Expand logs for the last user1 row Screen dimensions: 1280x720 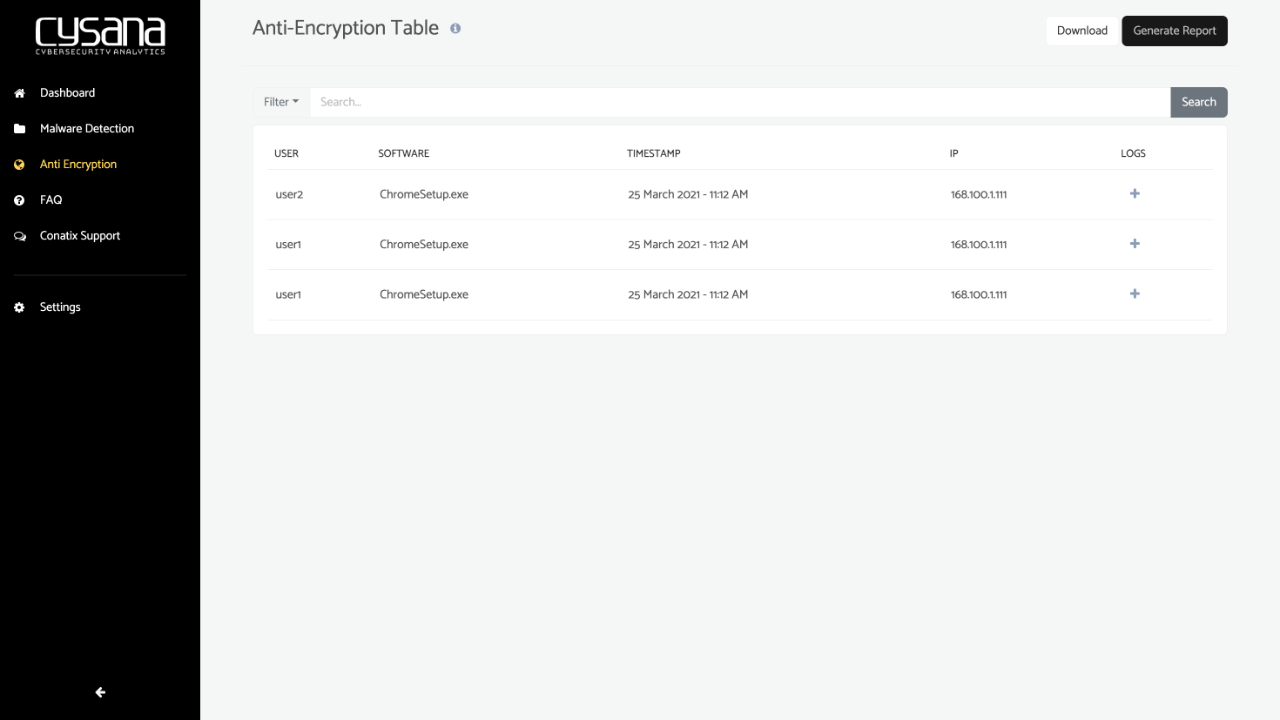(x=1134, y=294)
